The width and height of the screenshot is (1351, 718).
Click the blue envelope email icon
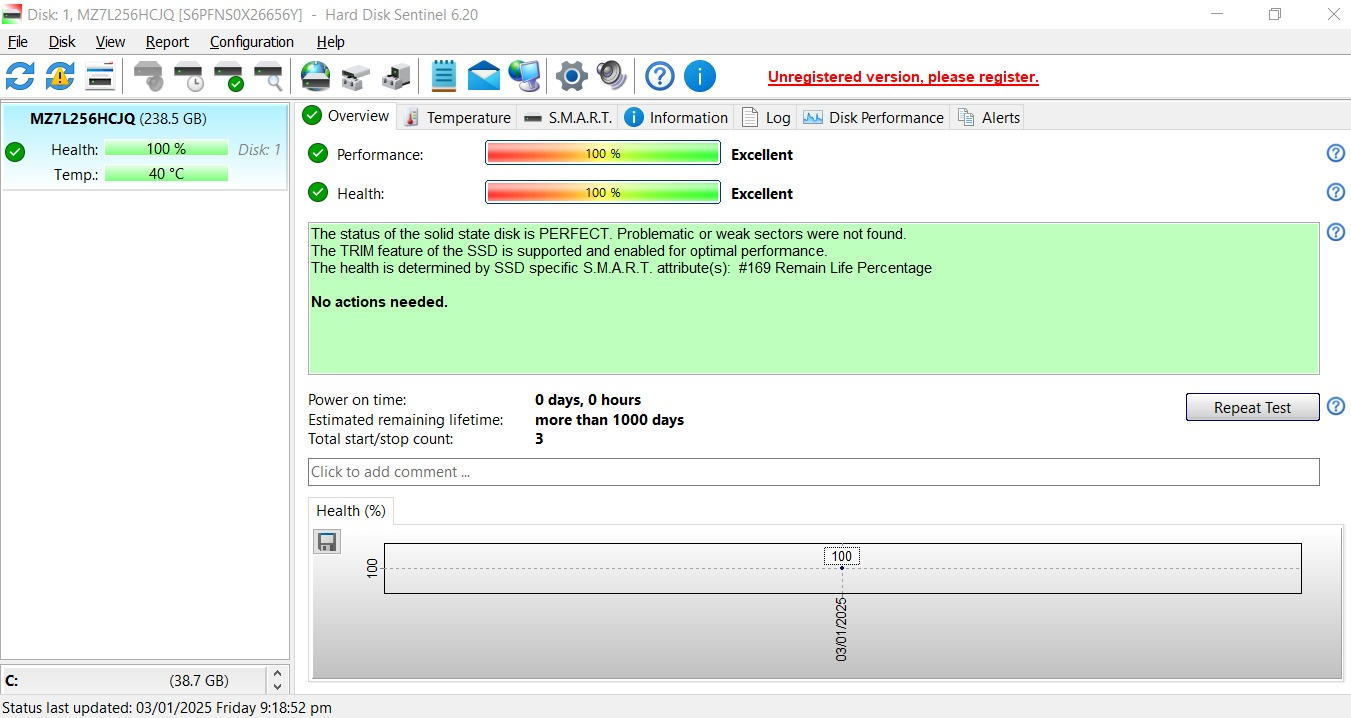484,76
